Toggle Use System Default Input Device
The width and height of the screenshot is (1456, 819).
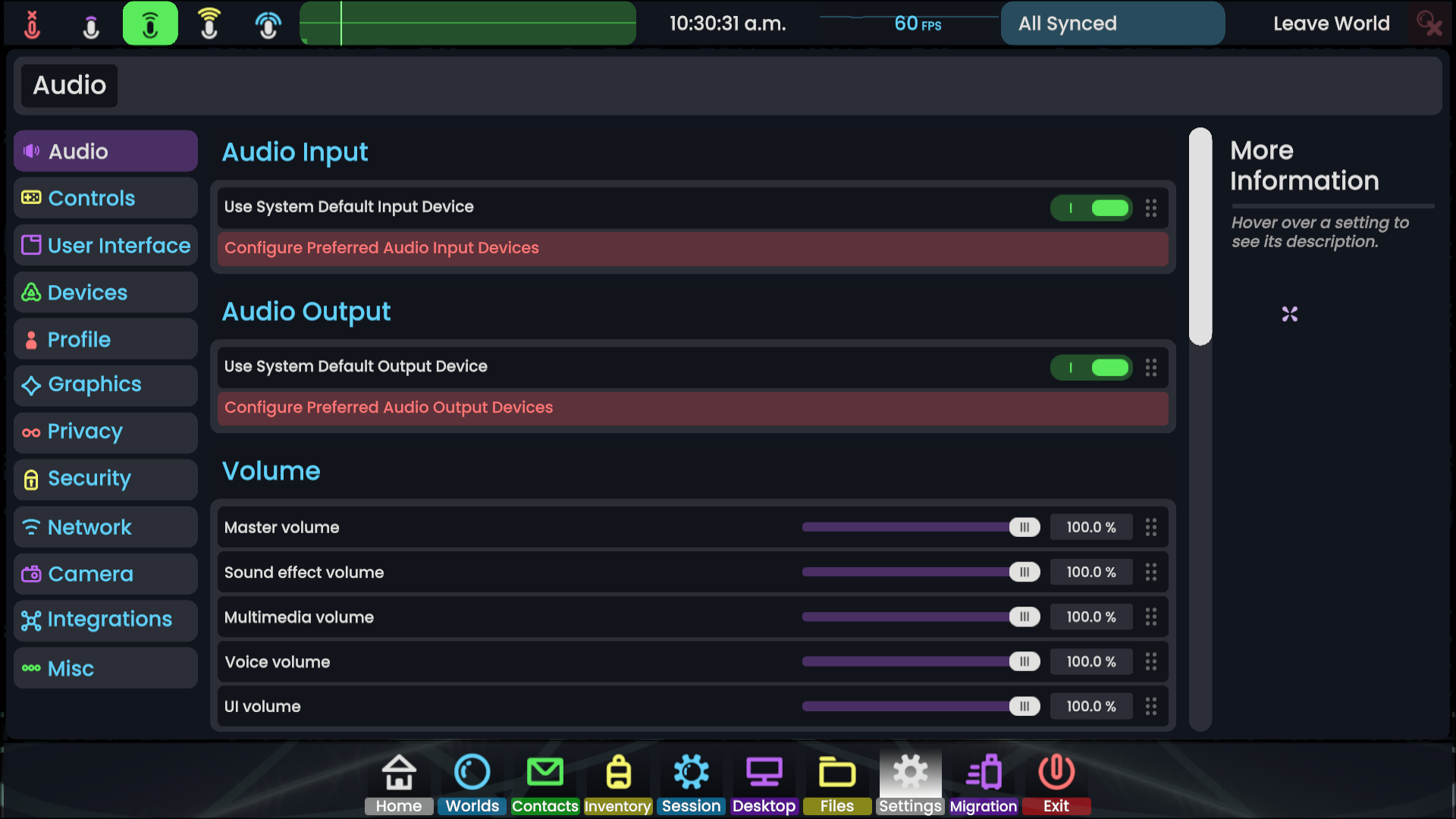(1091, 208)
